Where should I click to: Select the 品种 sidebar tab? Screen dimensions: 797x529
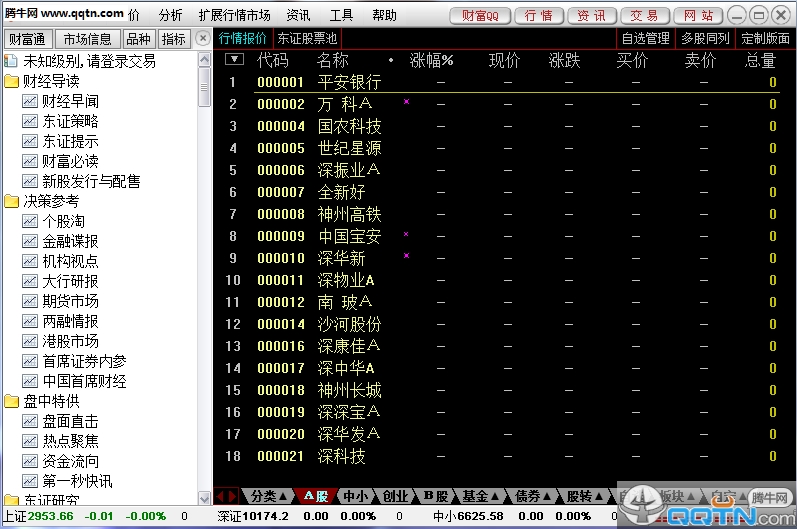click(x=138, y=39)
